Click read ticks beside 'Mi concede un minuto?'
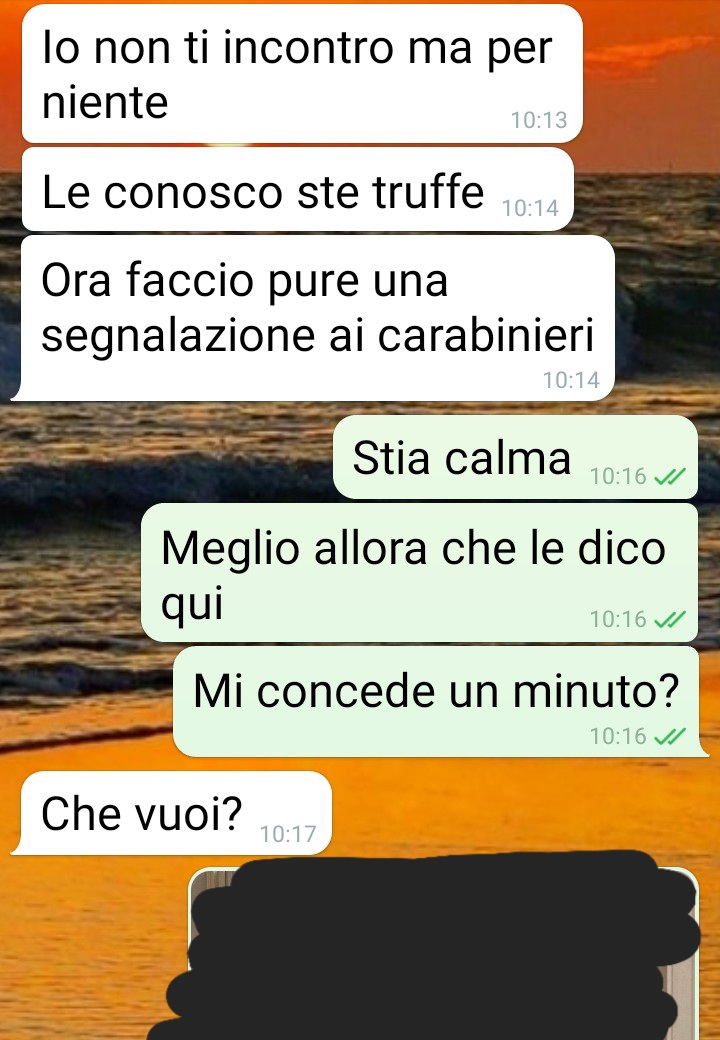720x1040 pixels. click(670, 736)
